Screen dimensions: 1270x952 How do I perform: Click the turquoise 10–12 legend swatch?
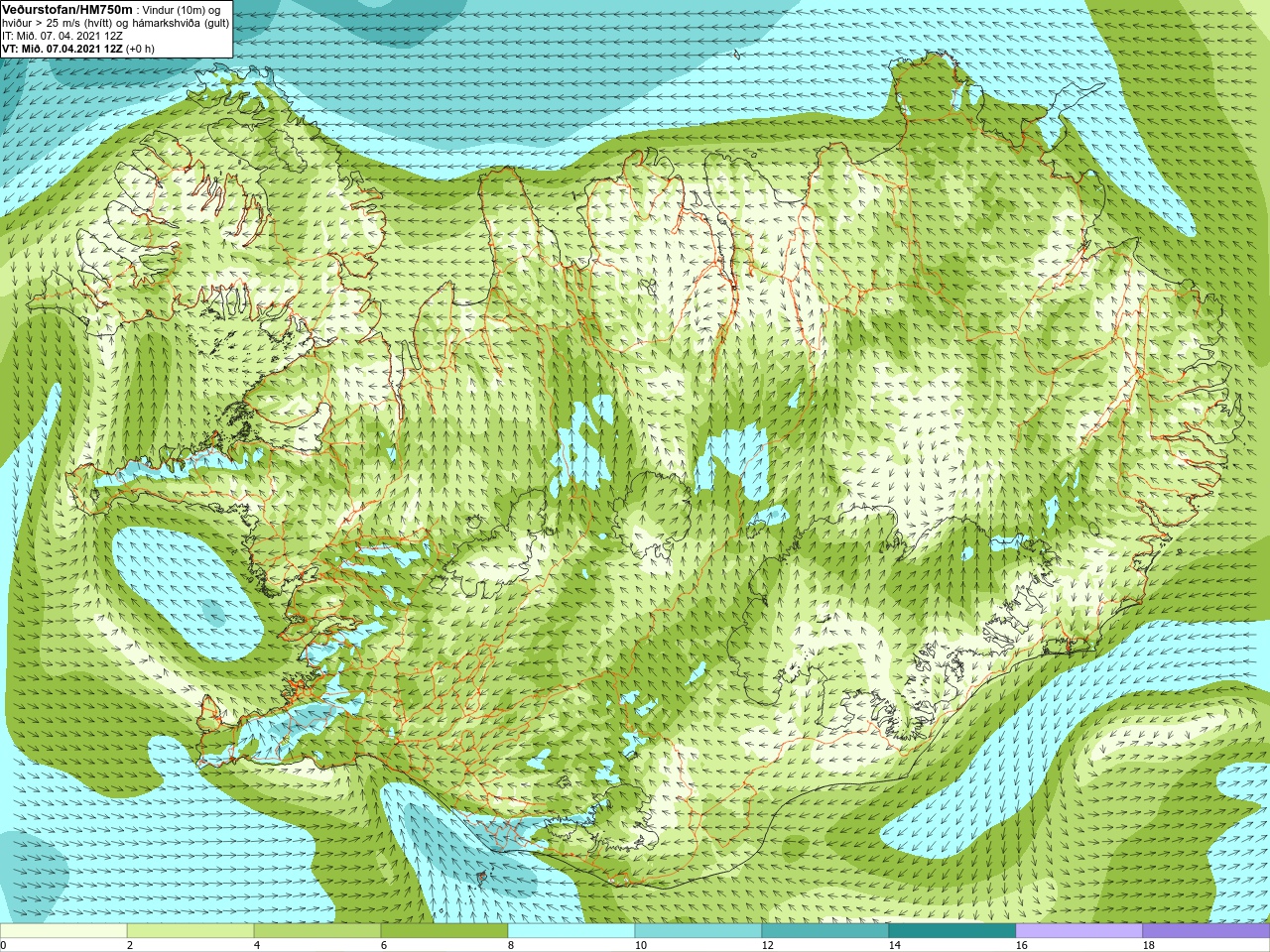(698, 931)
